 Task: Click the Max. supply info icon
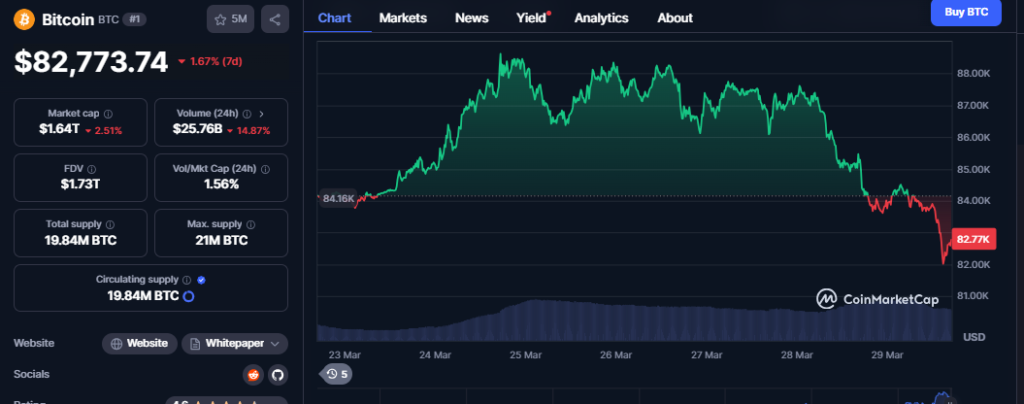pos(252,225)
